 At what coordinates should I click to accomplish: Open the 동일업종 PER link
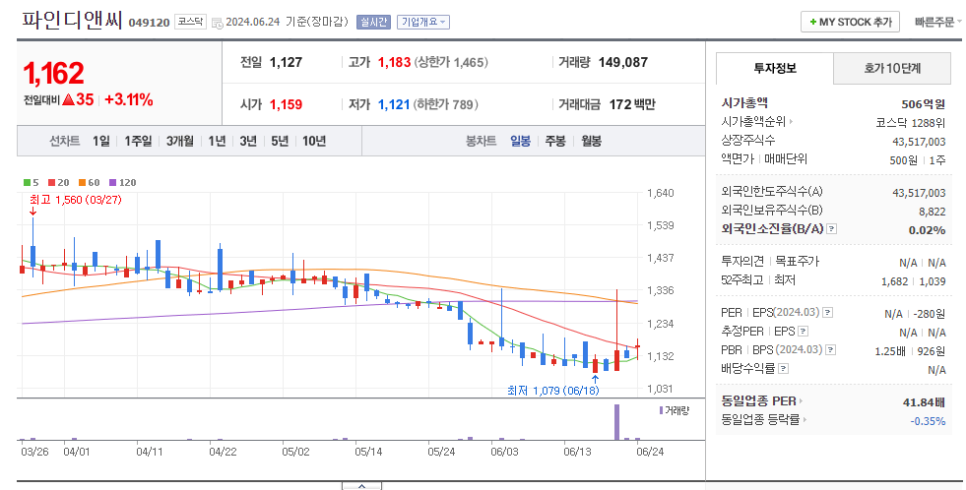759,401
